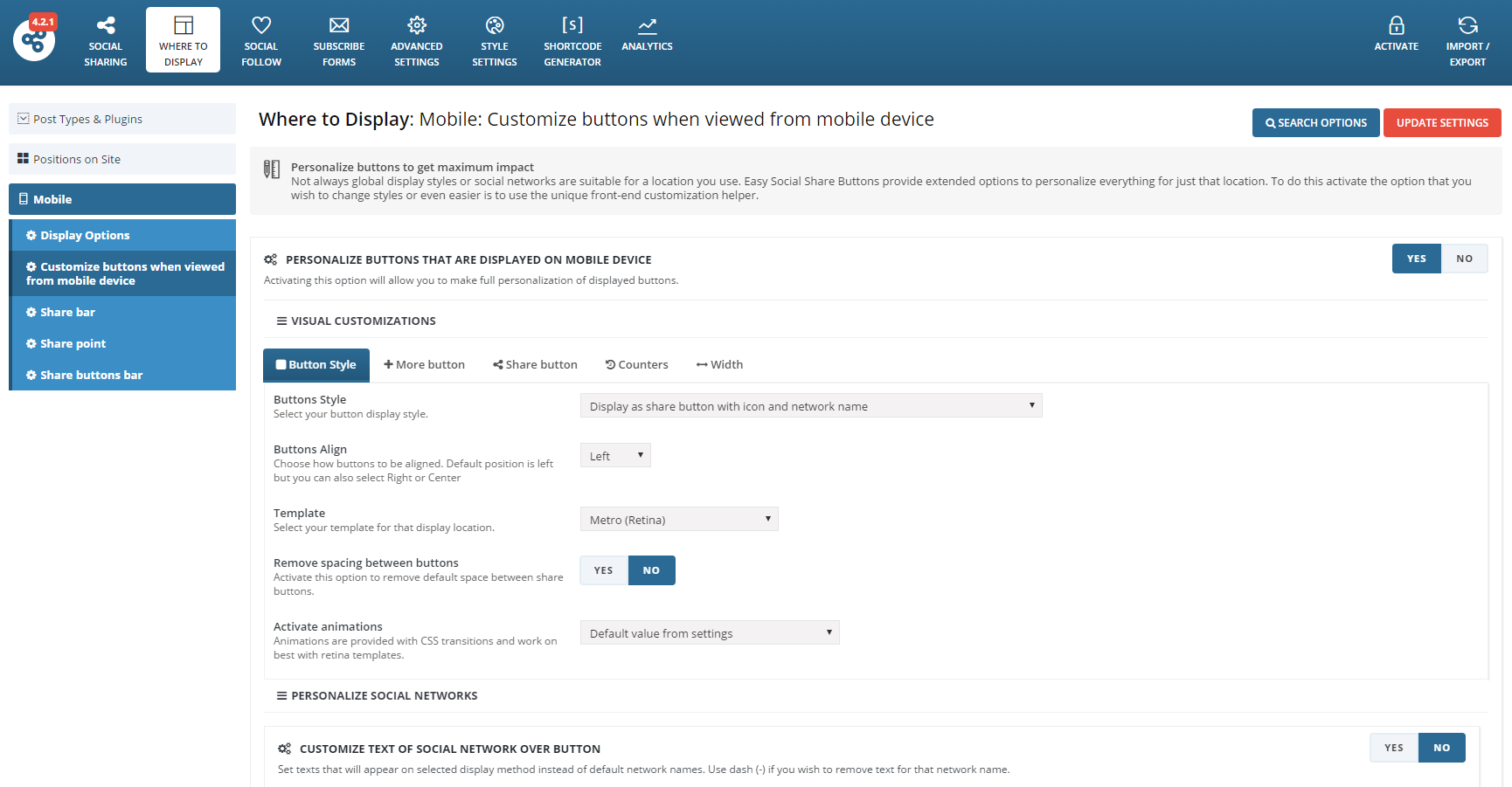Image resolution: width=1512 pixels, height=787 pixels.
Task: Open Advanced Settings gear icon
Action: point(417,26)
